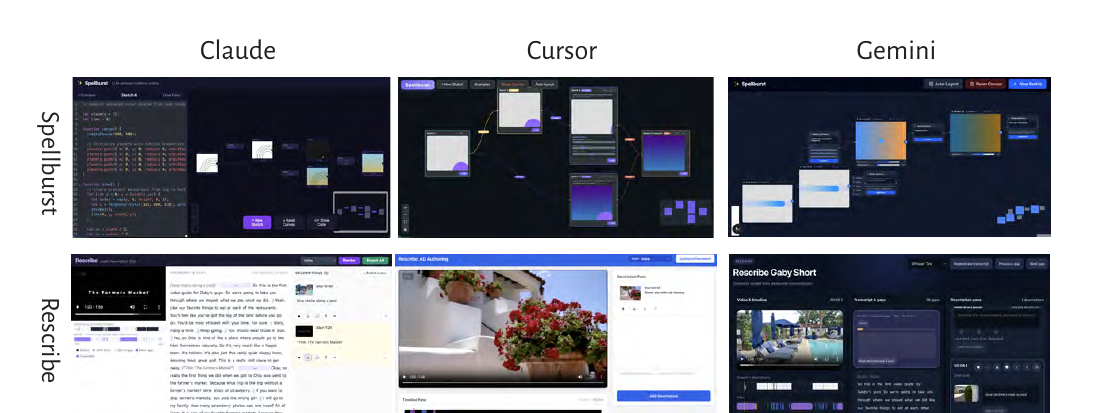Click lock icon in Cursor Spellburst zoom controls

(x=405, y=230)
